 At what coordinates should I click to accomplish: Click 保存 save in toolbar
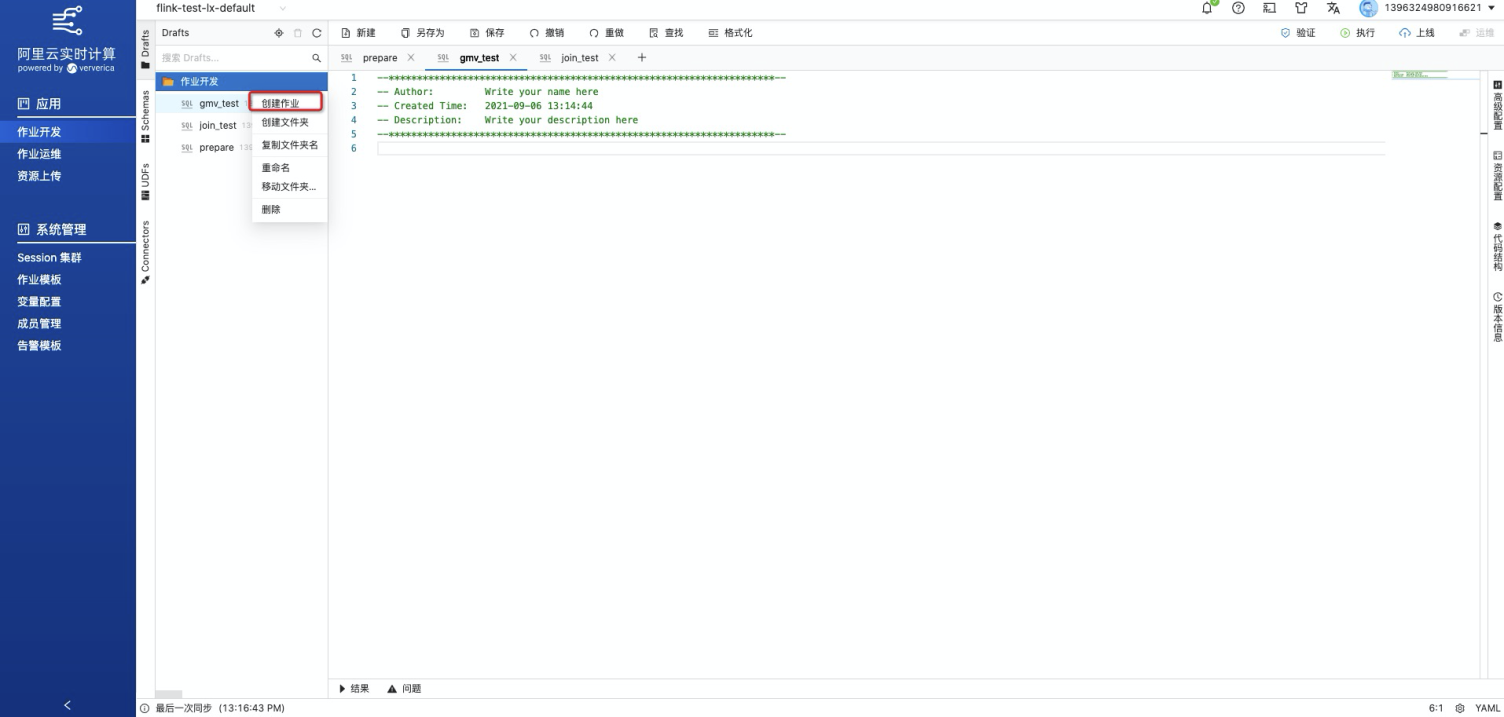(487, 33)
